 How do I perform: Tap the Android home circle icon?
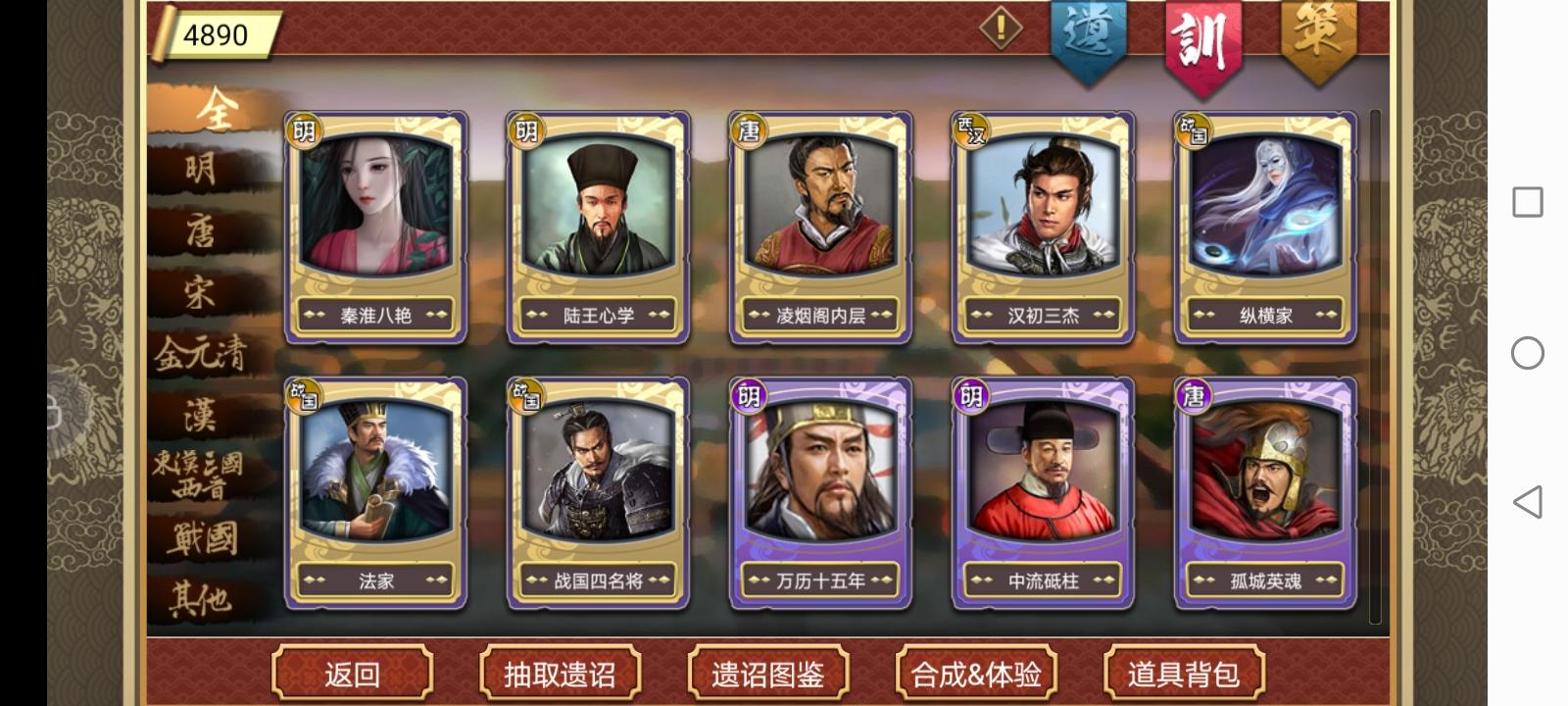pos(1527,353)
